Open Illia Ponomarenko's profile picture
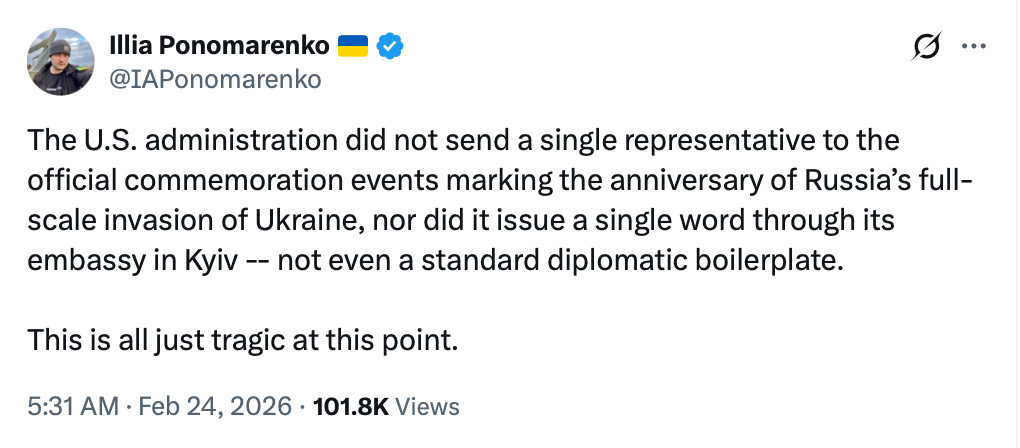1020x448 pixels. pyautogui.click(x=61, y=62)
